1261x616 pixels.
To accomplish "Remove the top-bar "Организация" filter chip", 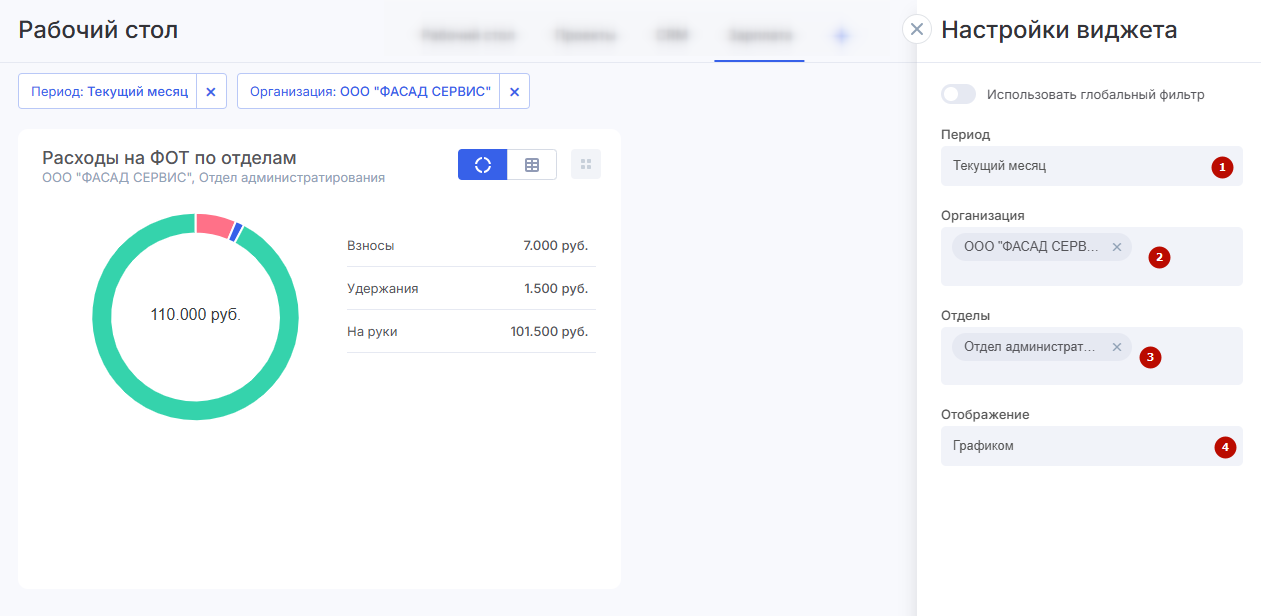I will (x=514, y=91).
